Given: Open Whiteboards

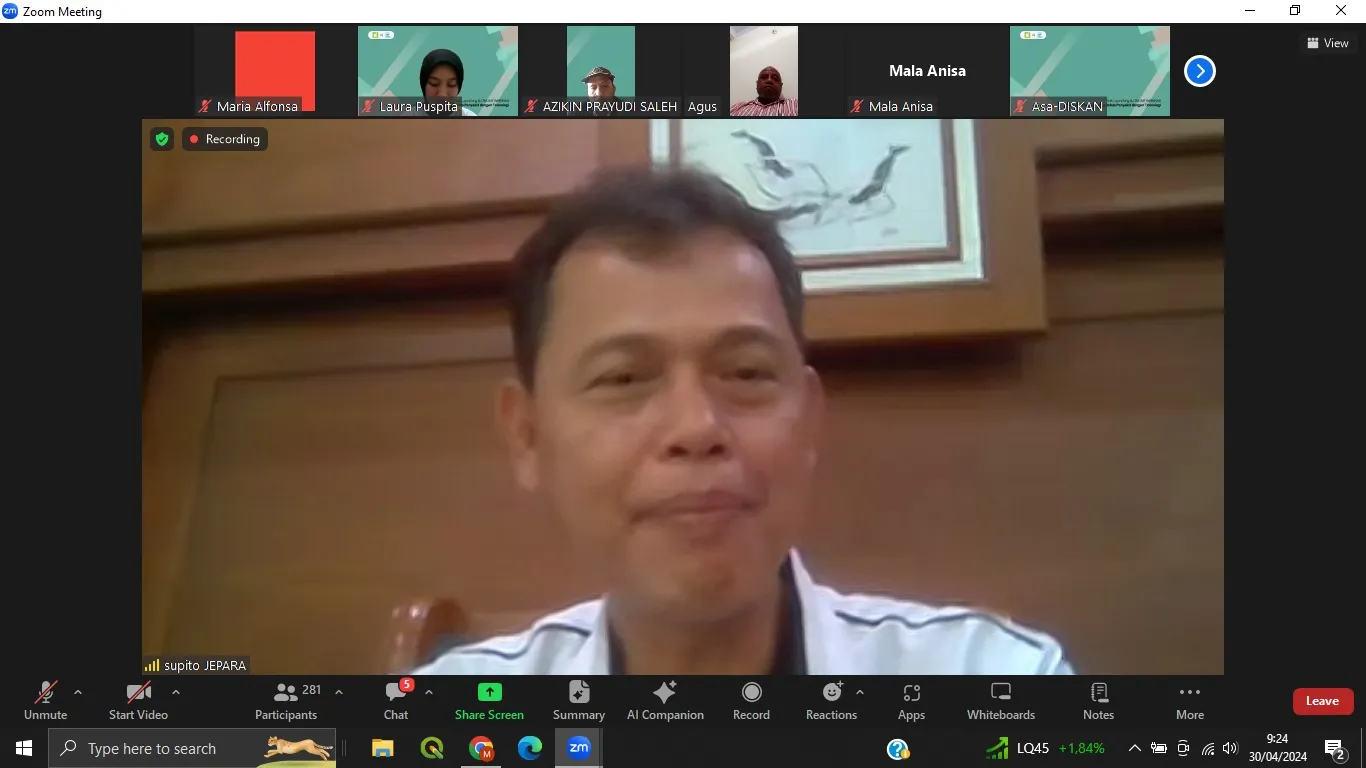Looking at the screenshot, I should click(x=1000, y=700).
